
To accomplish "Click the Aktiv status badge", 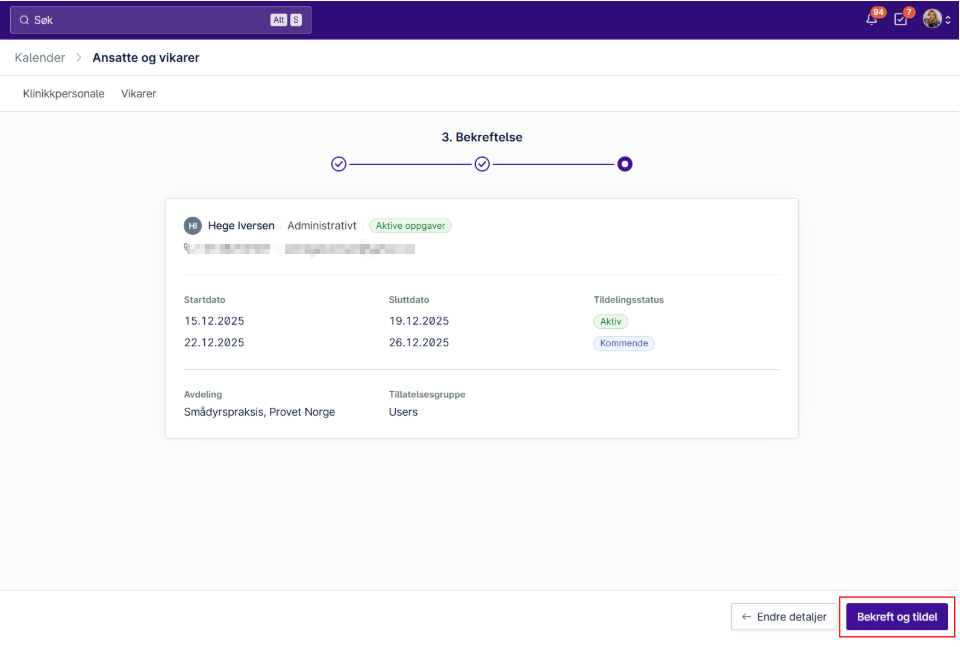I will pos(610,321).
